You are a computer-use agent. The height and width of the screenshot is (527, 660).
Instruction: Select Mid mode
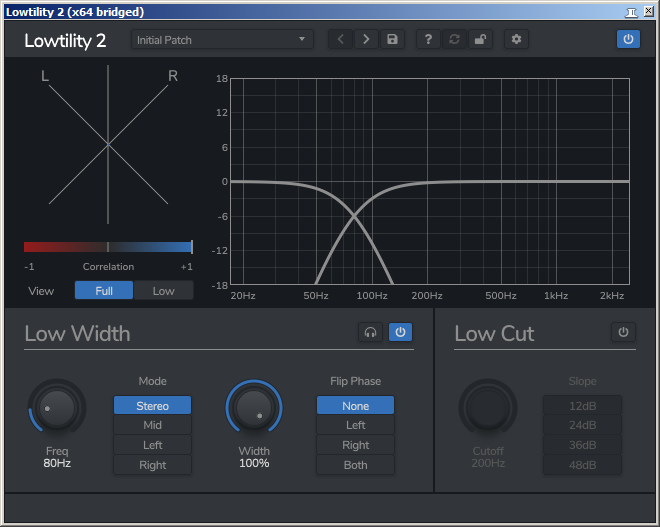click(152, 425)
